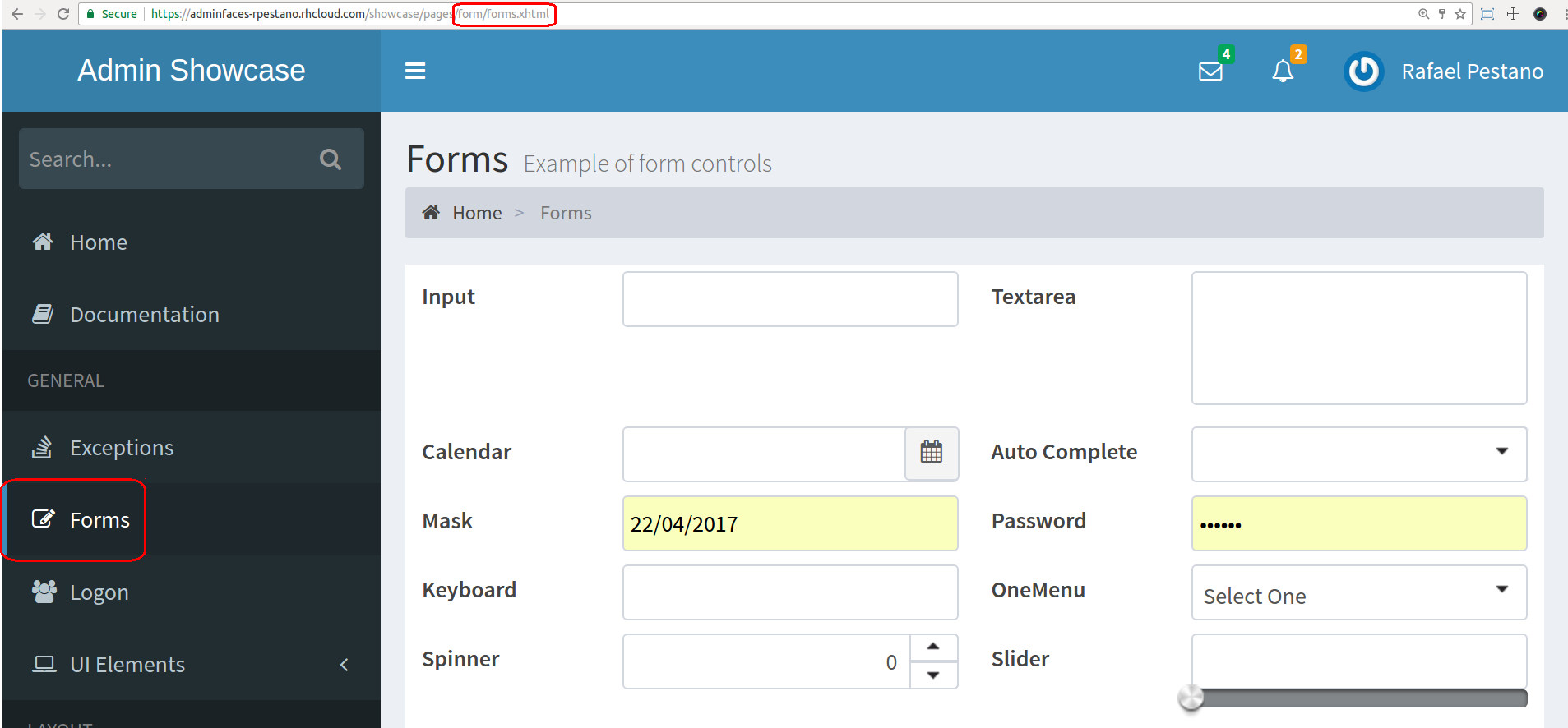The height and width of the screenshot is (728, 1568).
Task: Click the slider handle
Action: [1191, 698]
